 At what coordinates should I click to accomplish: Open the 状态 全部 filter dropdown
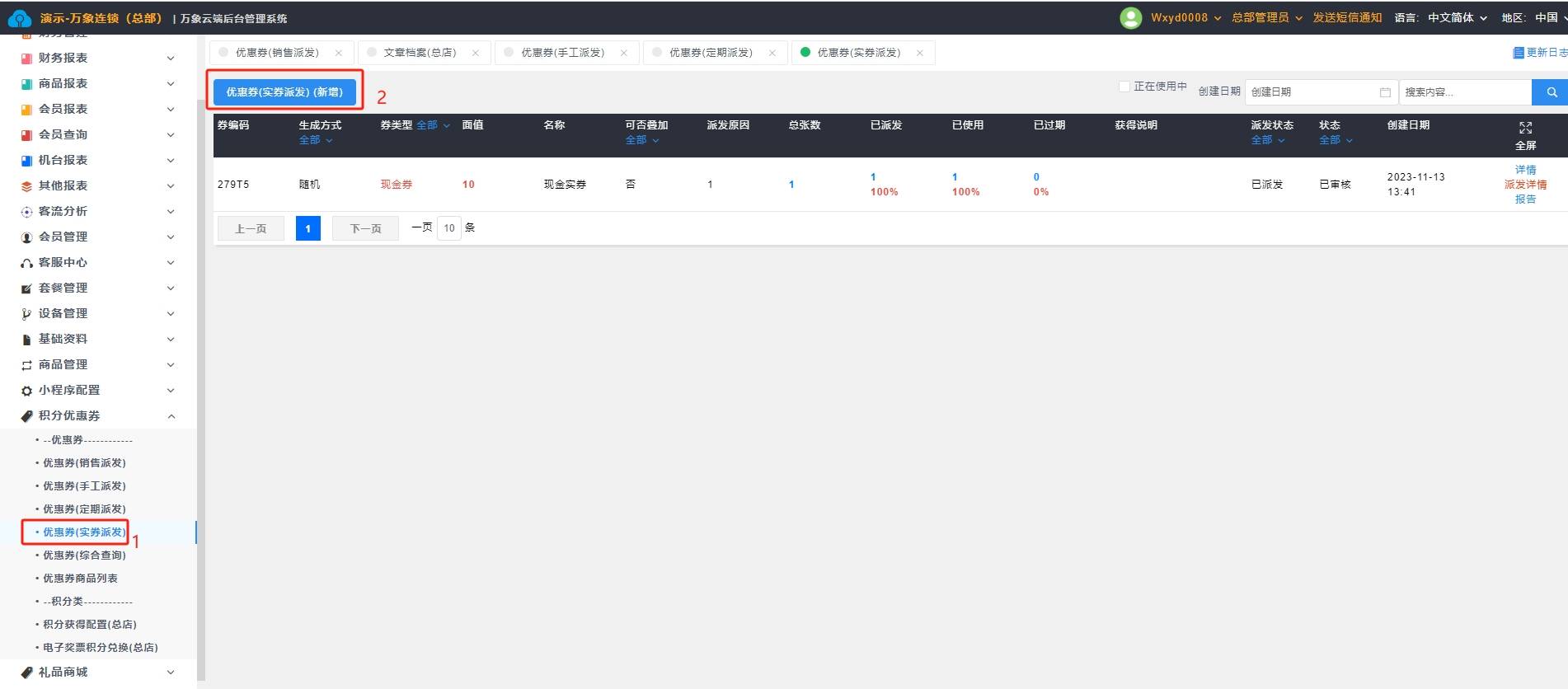(1336, 140)
